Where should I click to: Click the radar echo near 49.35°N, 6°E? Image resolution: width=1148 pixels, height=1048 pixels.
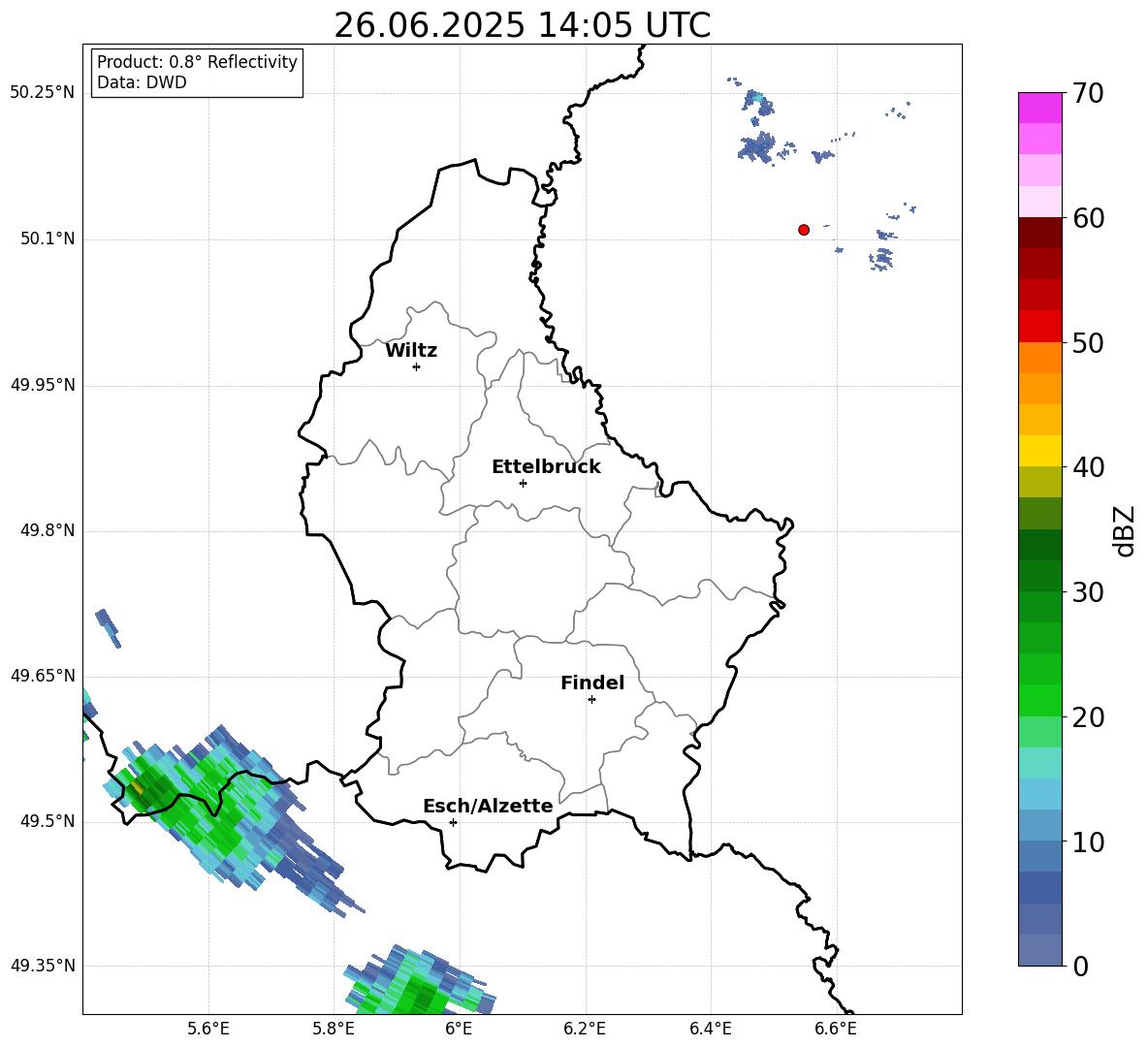(x=420, y=981)
